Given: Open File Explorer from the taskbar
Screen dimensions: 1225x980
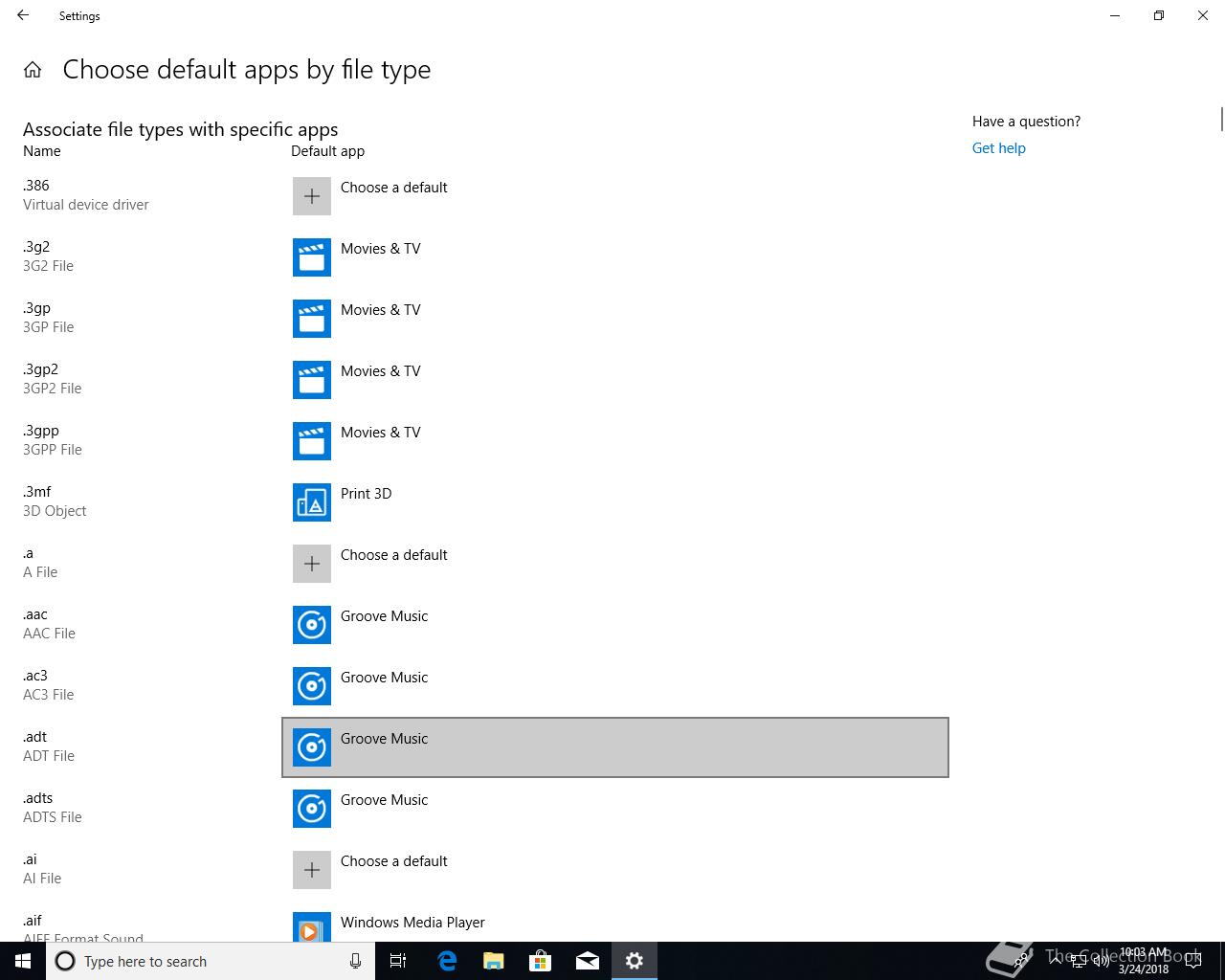Looking at the screenshot, I should click(494, 961).
